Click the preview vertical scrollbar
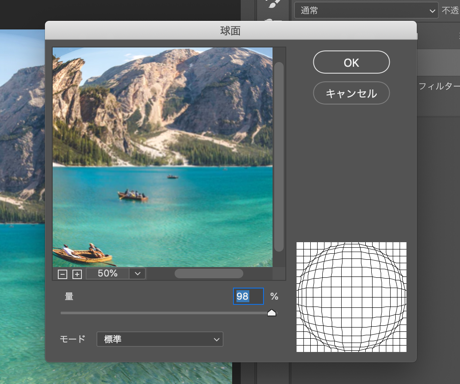 pos(279,157)
